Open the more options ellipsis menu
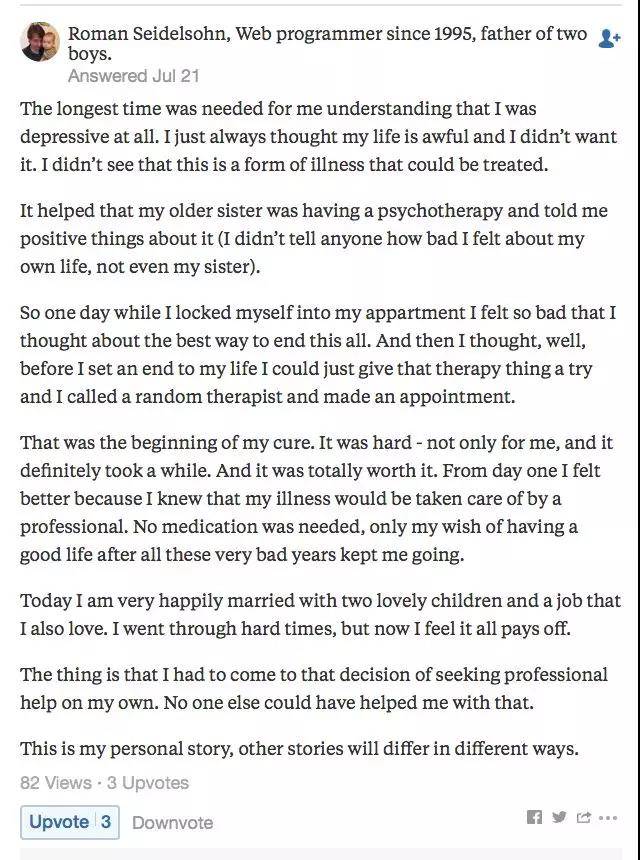The height and width of the screenshot is (860, 640). pos(608,818)
